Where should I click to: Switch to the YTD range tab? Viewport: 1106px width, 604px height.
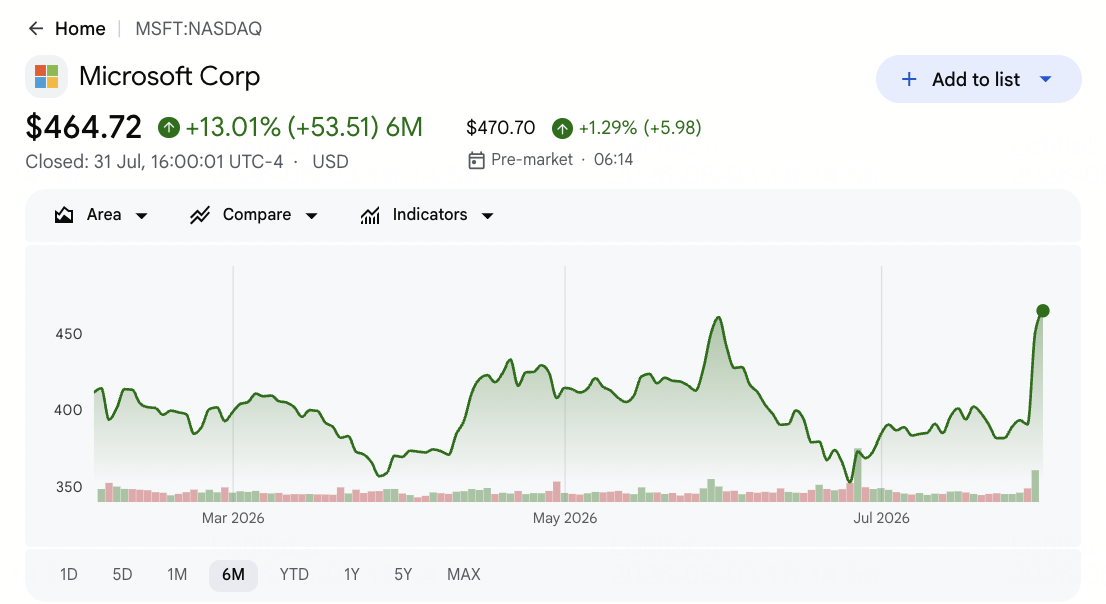tap(294, 574)
